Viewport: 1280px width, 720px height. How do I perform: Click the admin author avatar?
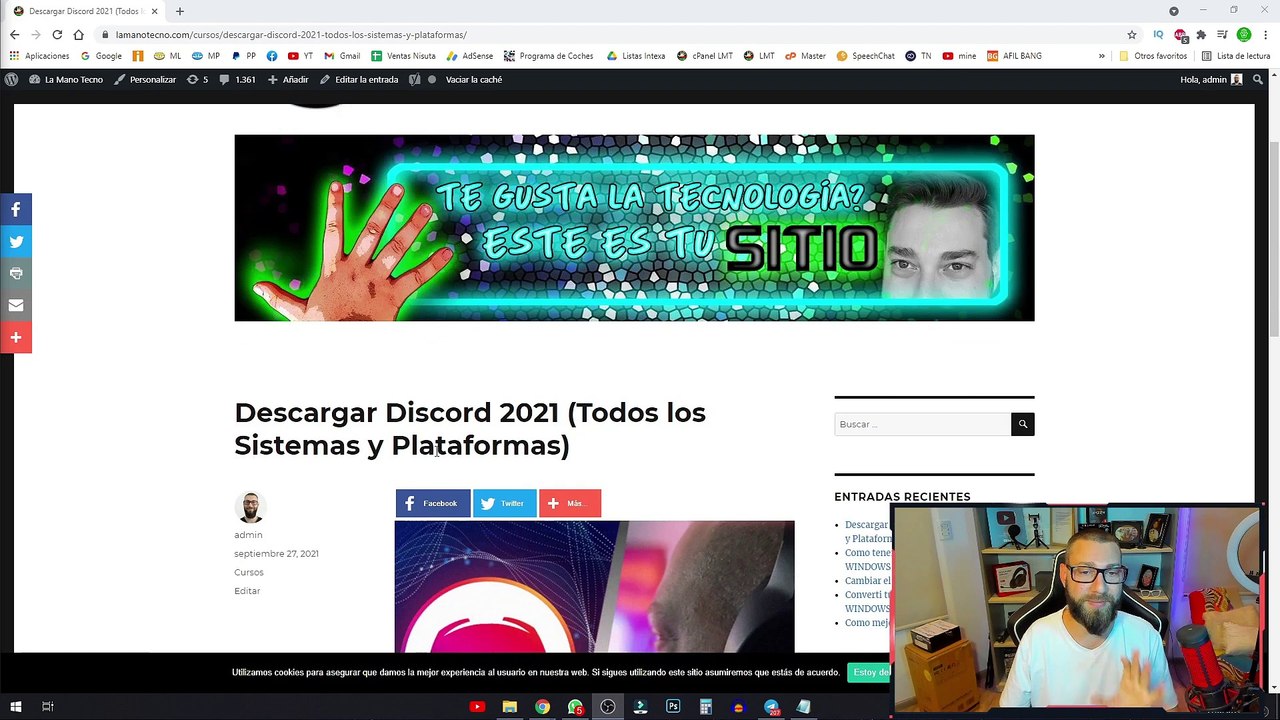click(x=250, y=507)
